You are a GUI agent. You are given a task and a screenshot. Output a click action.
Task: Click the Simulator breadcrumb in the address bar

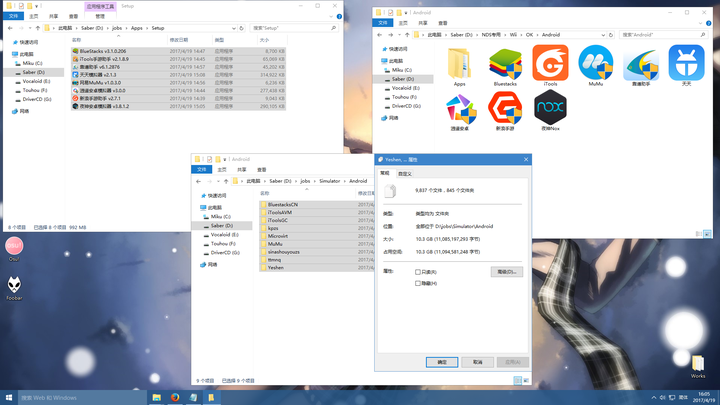[x=330, y=181]
